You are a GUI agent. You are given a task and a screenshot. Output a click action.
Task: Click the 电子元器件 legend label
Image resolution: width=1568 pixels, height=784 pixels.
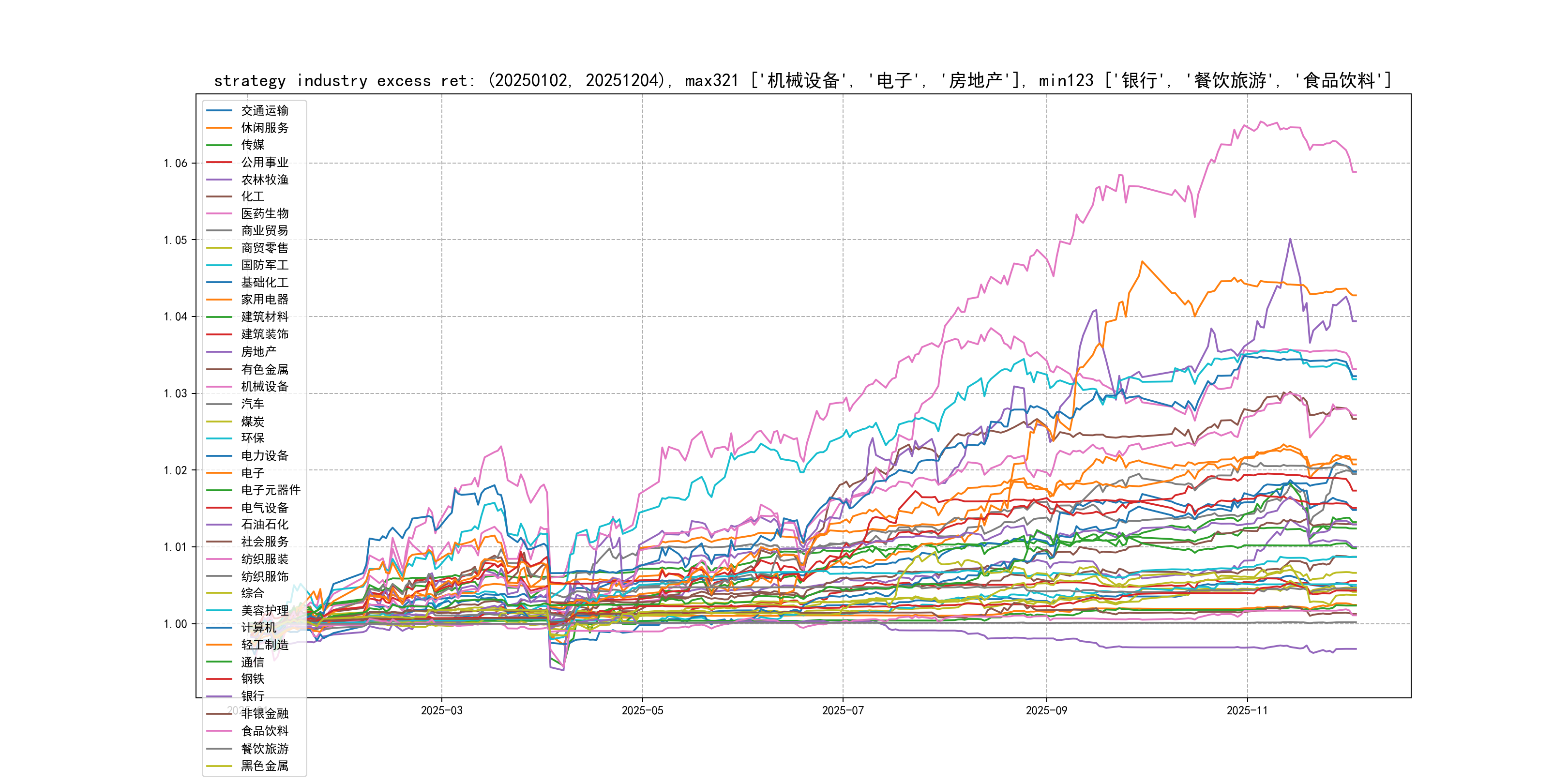click(x=270, y=489)
